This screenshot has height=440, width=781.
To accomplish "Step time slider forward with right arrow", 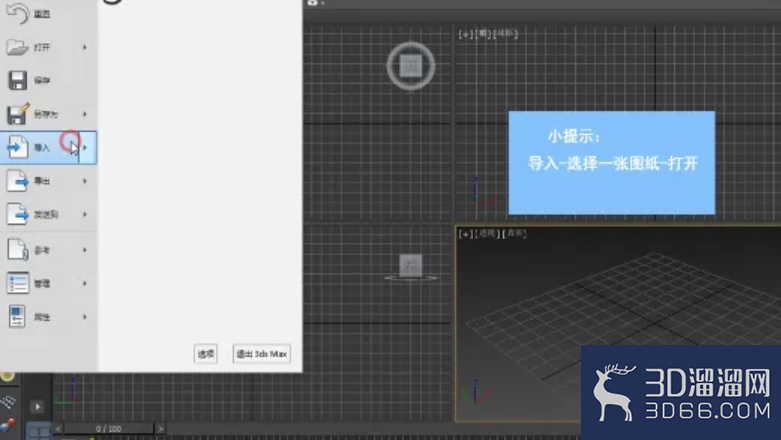I will click(160, 429).
